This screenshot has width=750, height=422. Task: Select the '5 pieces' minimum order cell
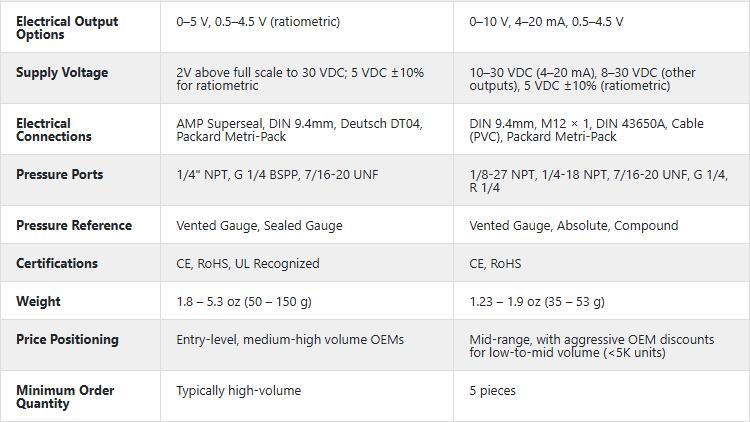coord(493,390)
